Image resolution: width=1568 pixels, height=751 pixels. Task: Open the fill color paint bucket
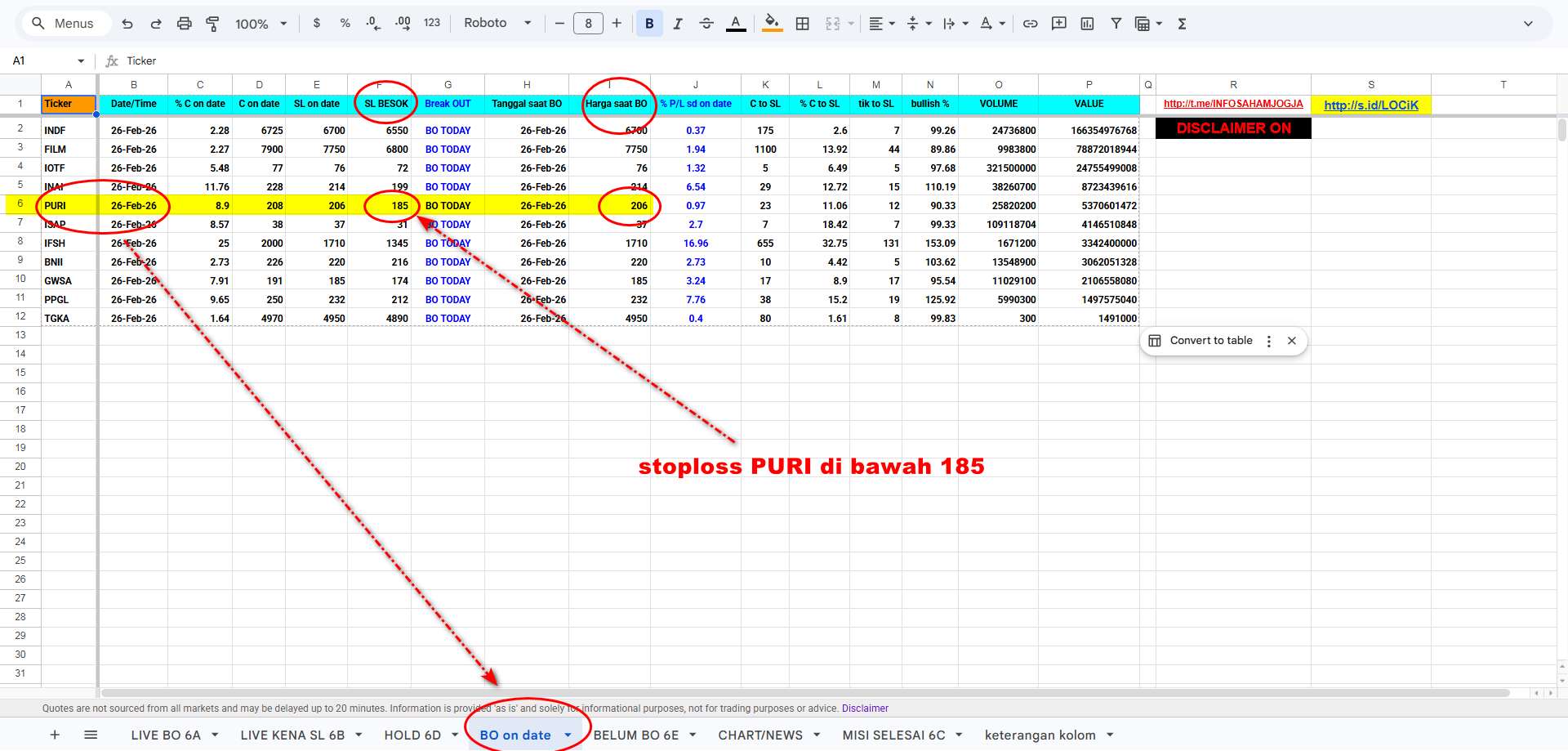[772, 24]
